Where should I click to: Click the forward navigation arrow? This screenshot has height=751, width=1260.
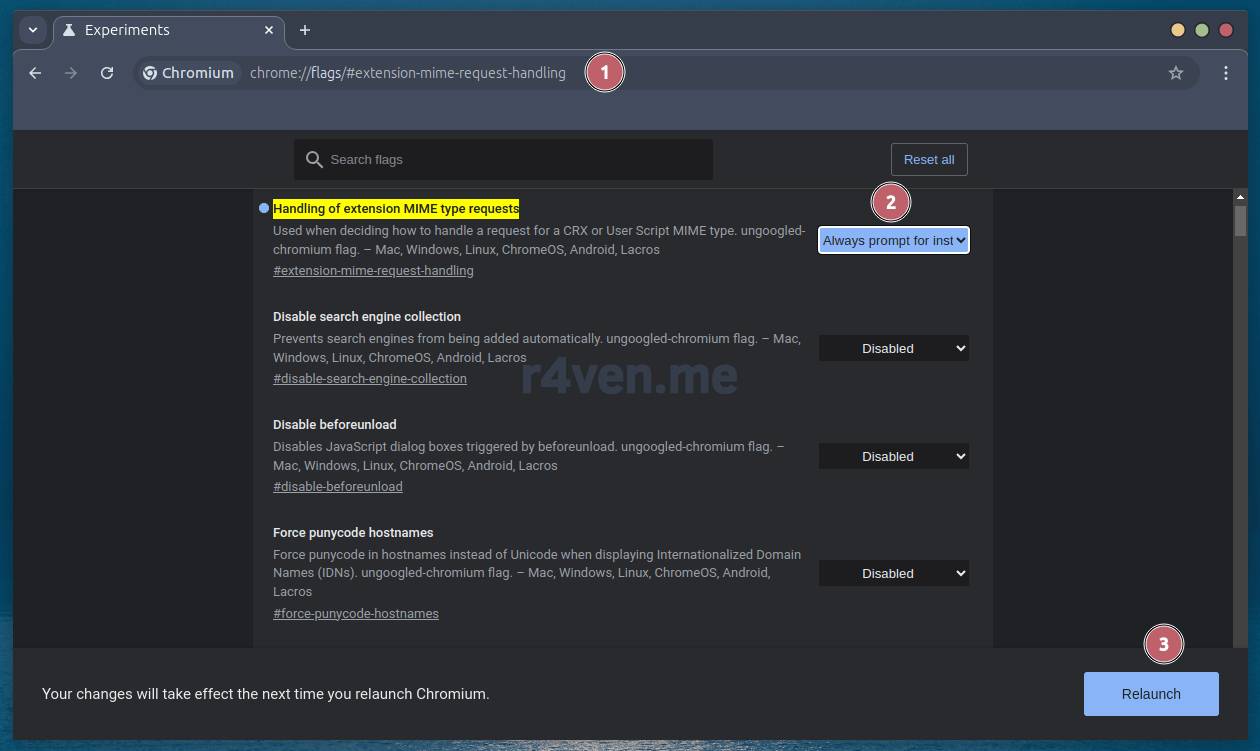click(71, 73)
